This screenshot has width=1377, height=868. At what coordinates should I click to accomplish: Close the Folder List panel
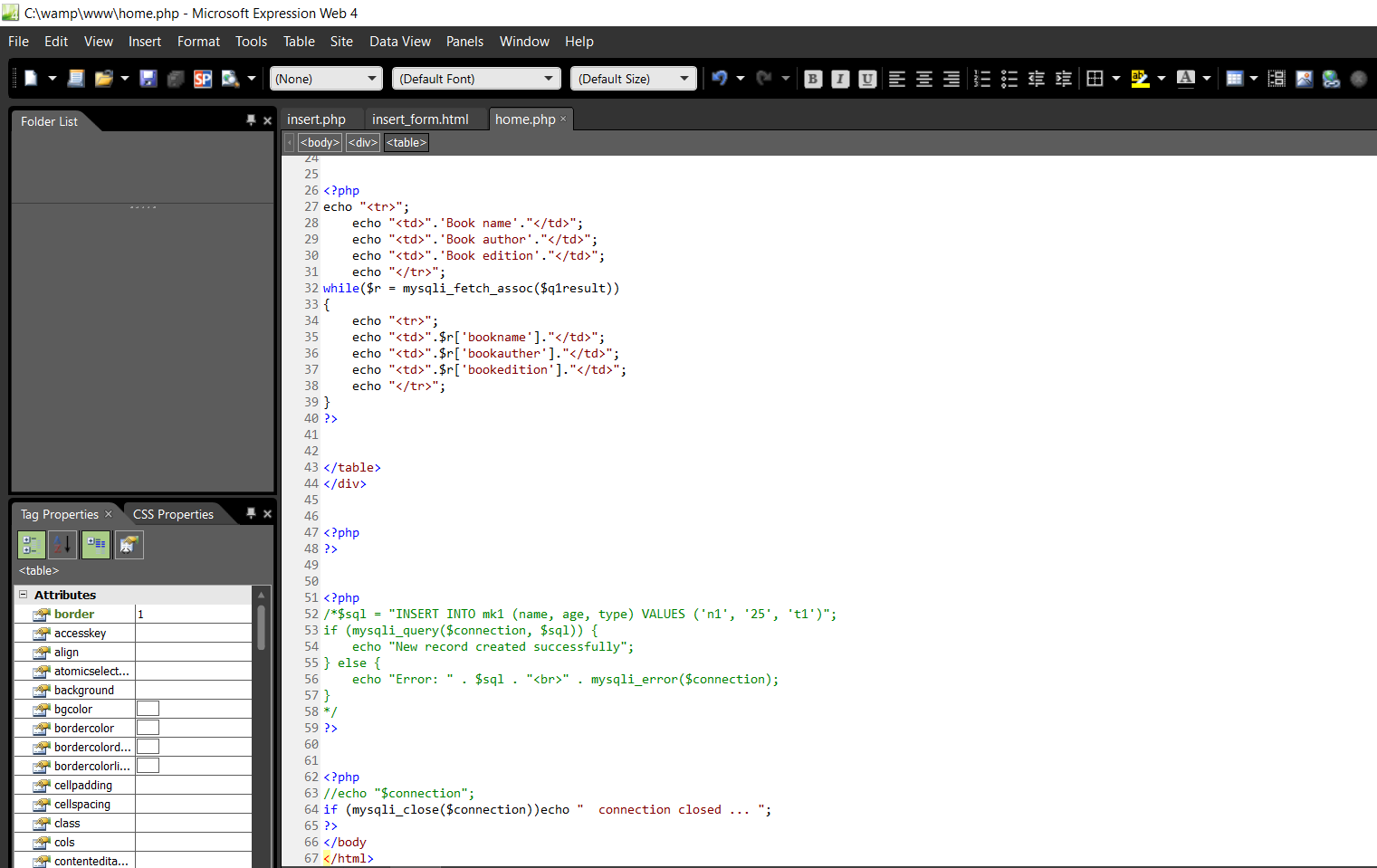pos(267,120)
